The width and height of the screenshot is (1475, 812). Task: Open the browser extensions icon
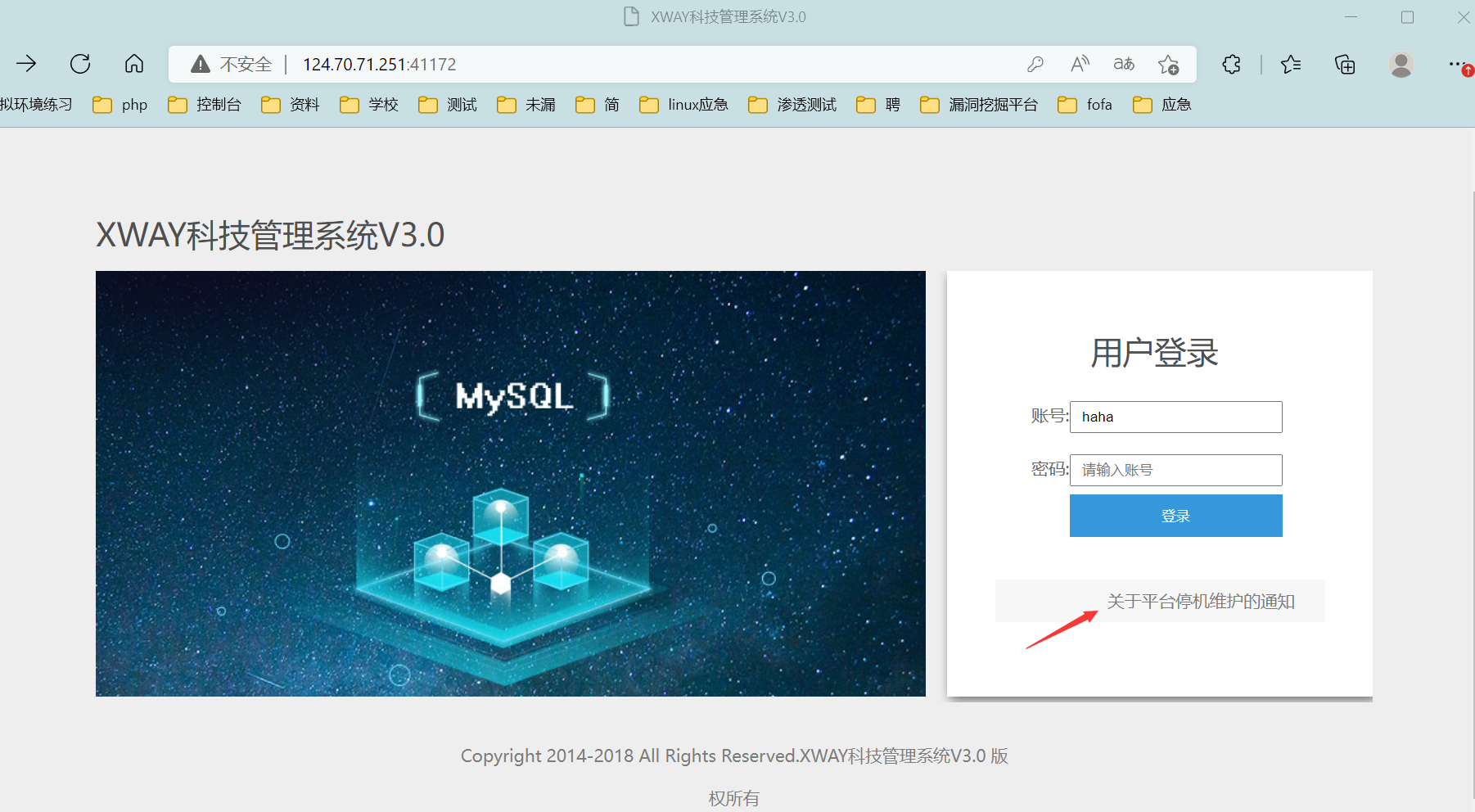click(x=1232, y=64)
